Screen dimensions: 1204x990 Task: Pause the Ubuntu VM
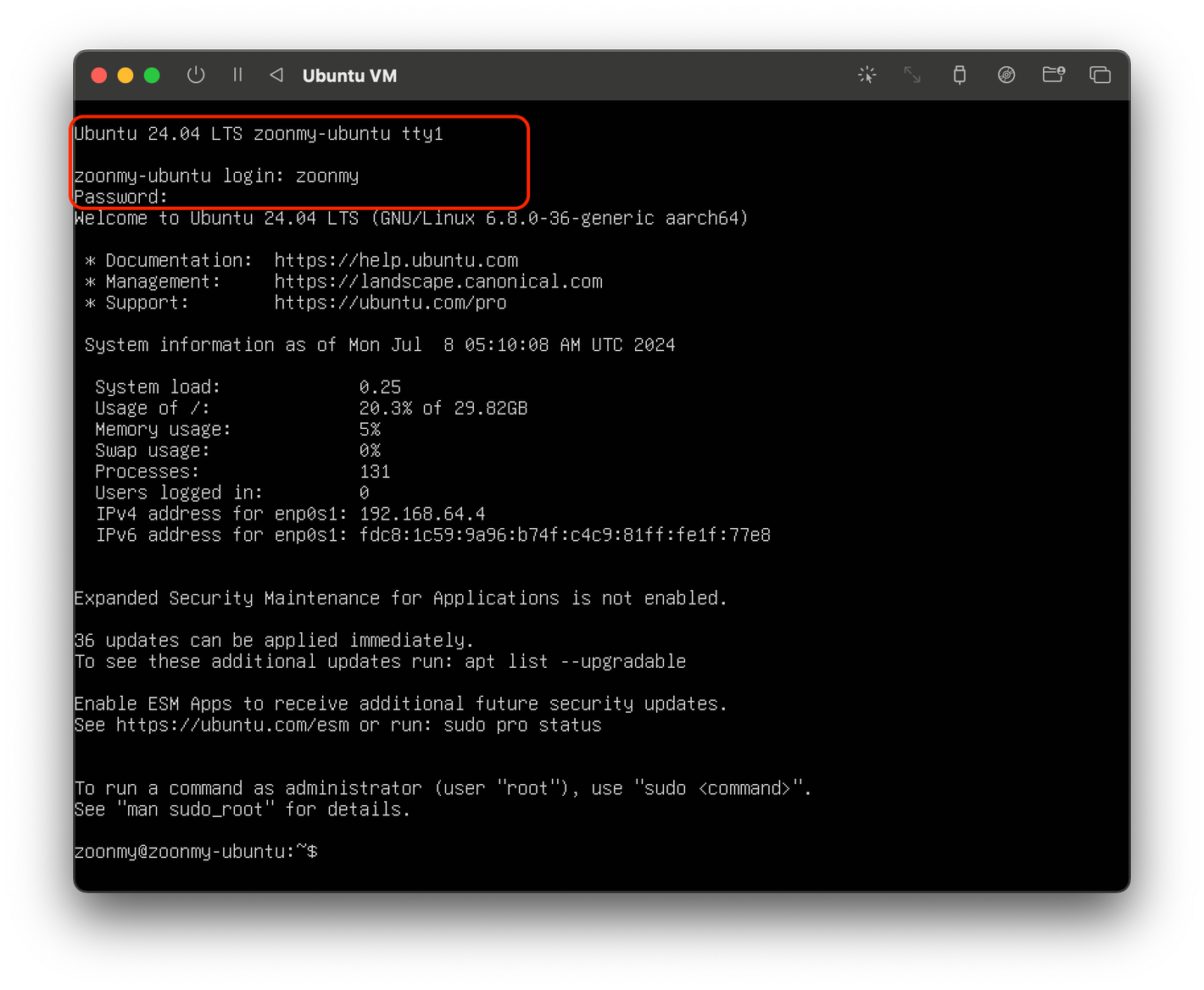237,75
